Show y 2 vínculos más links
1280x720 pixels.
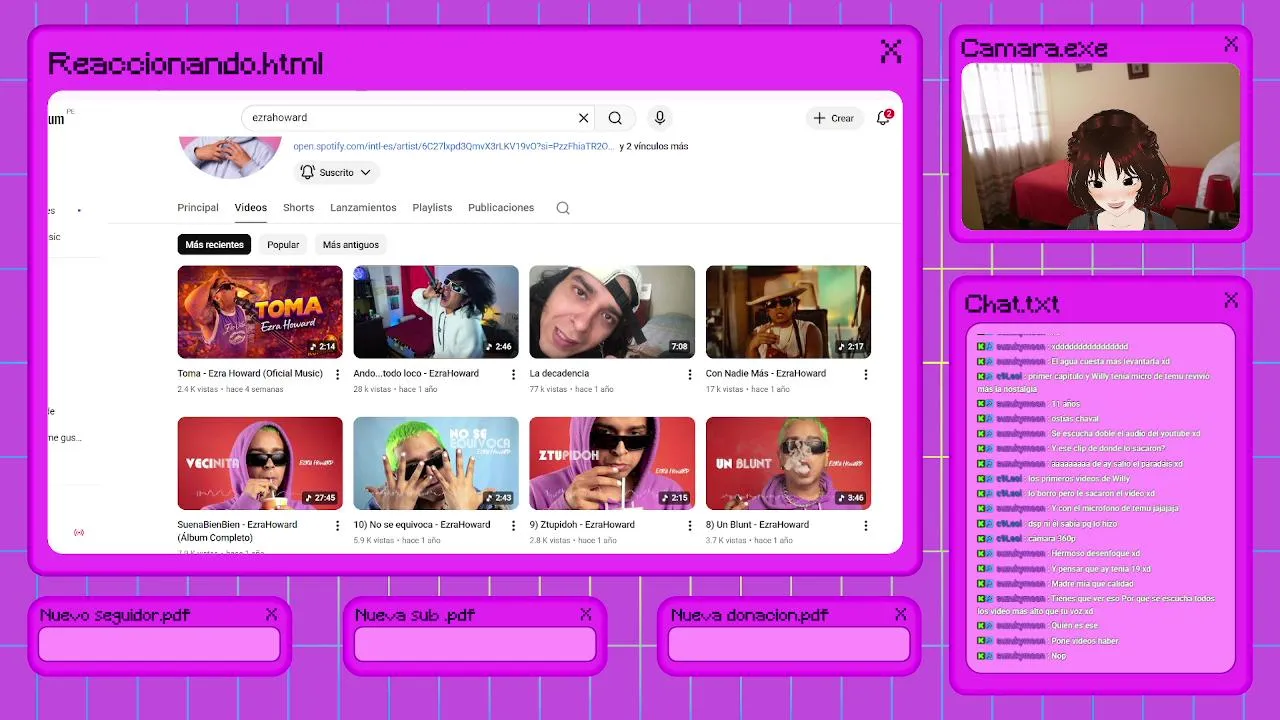coord(654,146)
